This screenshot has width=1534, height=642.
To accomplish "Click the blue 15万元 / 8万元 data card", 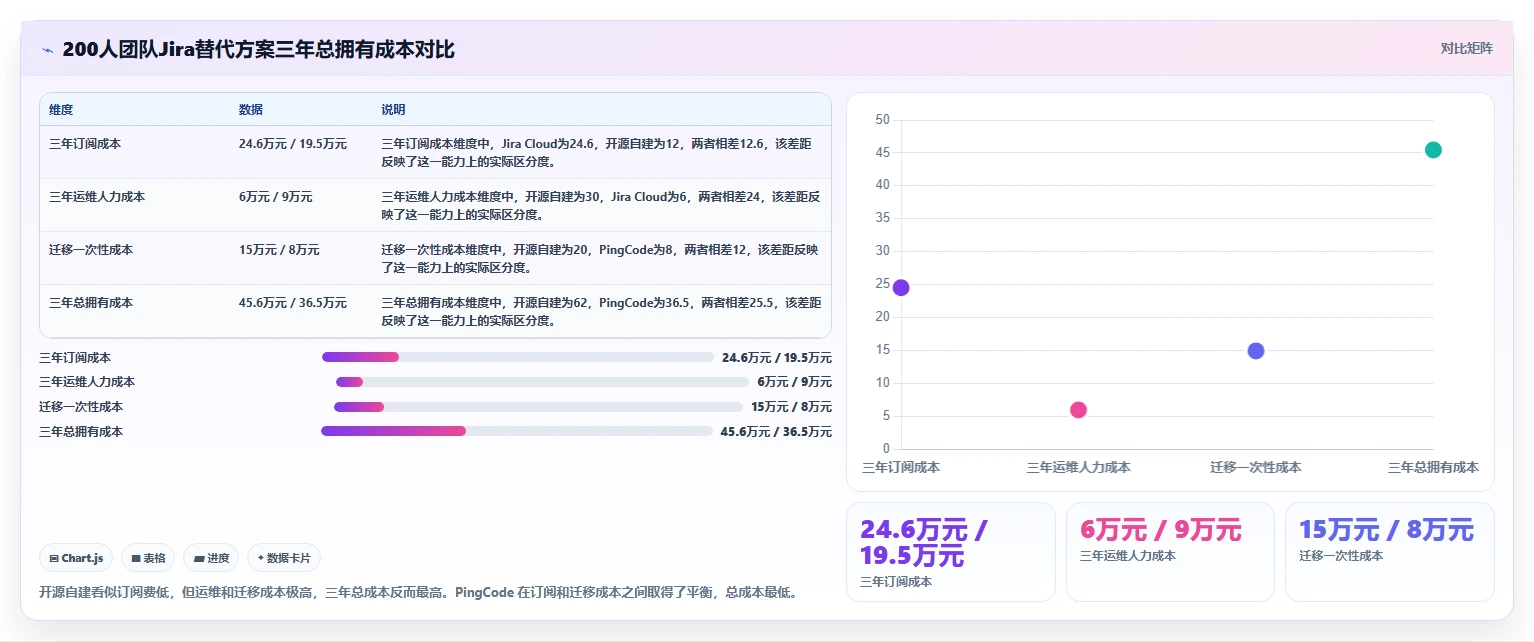I will (x=1390, y=552).
